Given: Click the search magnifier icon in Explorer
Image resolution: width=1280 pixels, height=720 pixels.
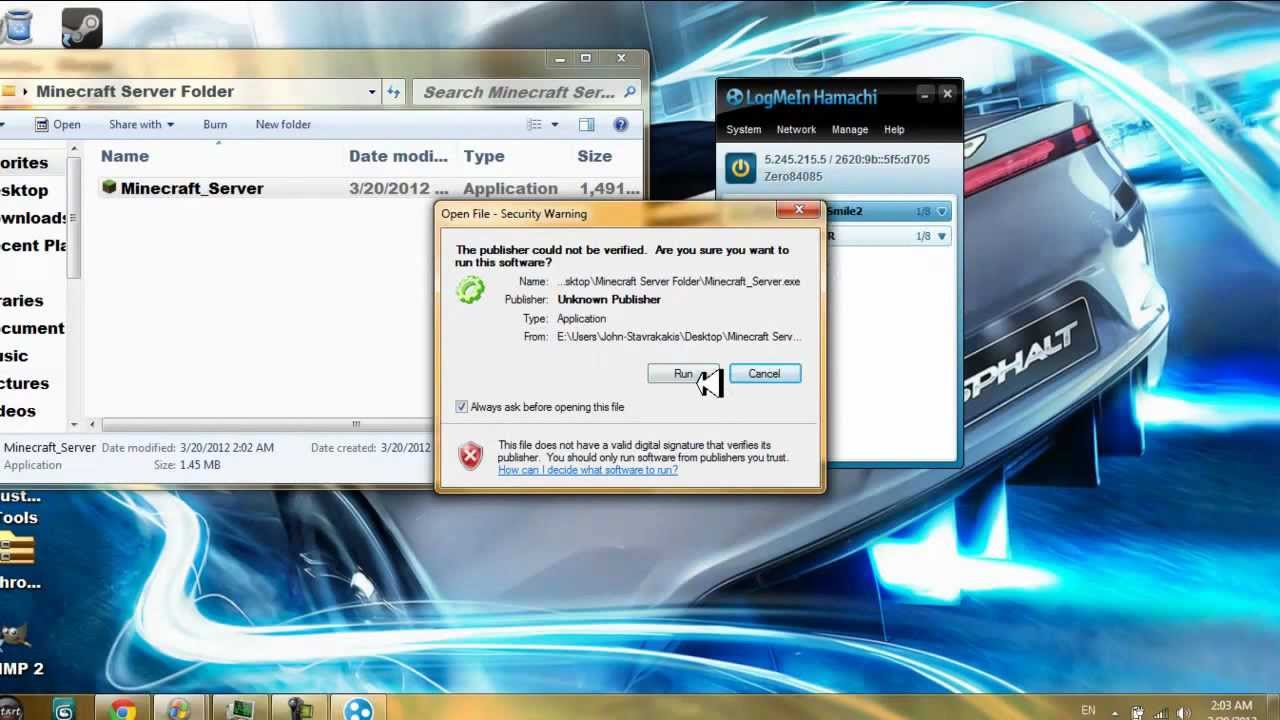Looking at the screenshot, I should (x=630, y=91).
